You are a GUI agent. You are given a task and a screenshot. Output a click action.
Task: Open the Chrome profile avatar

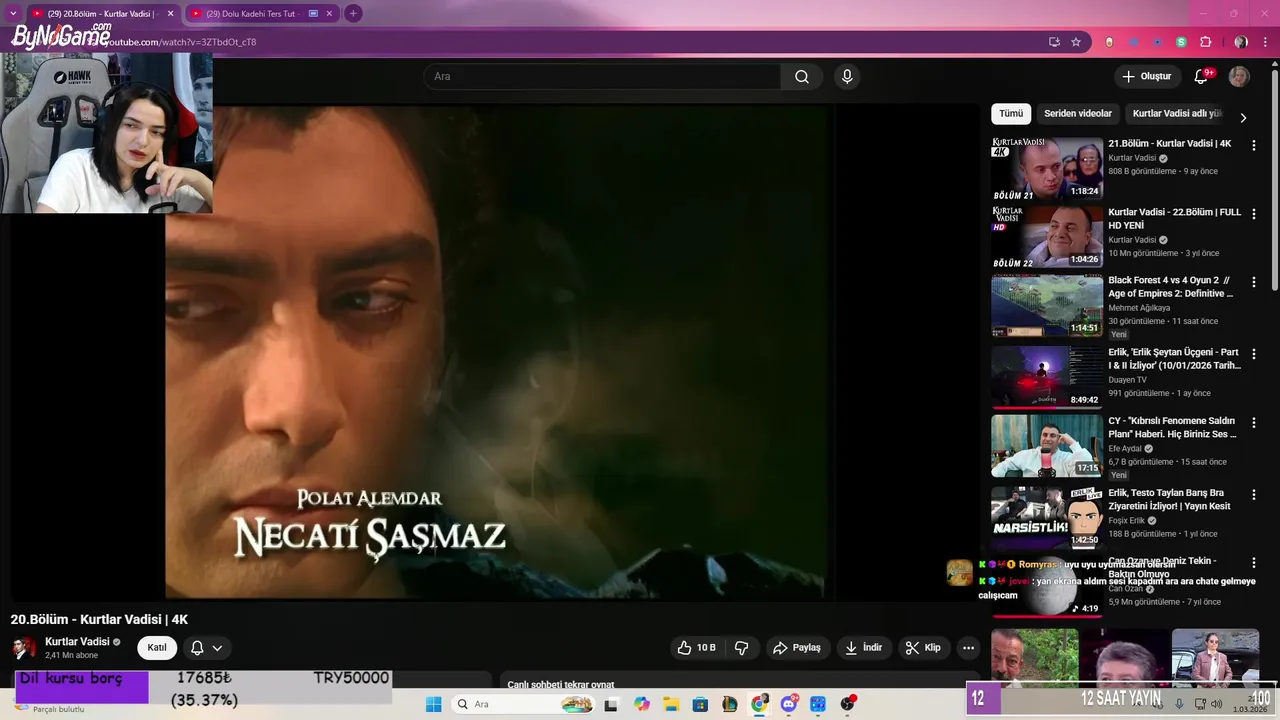click(1241, 42)
